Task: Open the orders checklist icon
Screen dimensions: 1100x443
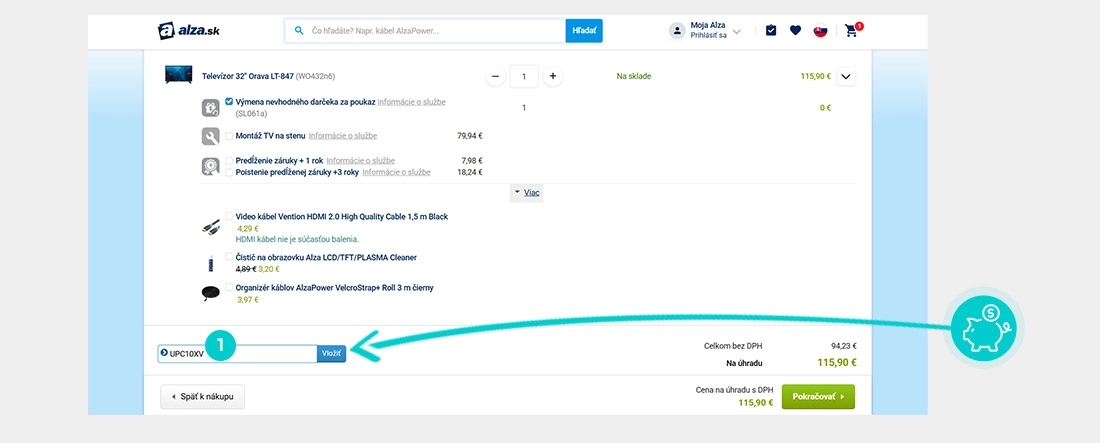Action: coord(771,31)
